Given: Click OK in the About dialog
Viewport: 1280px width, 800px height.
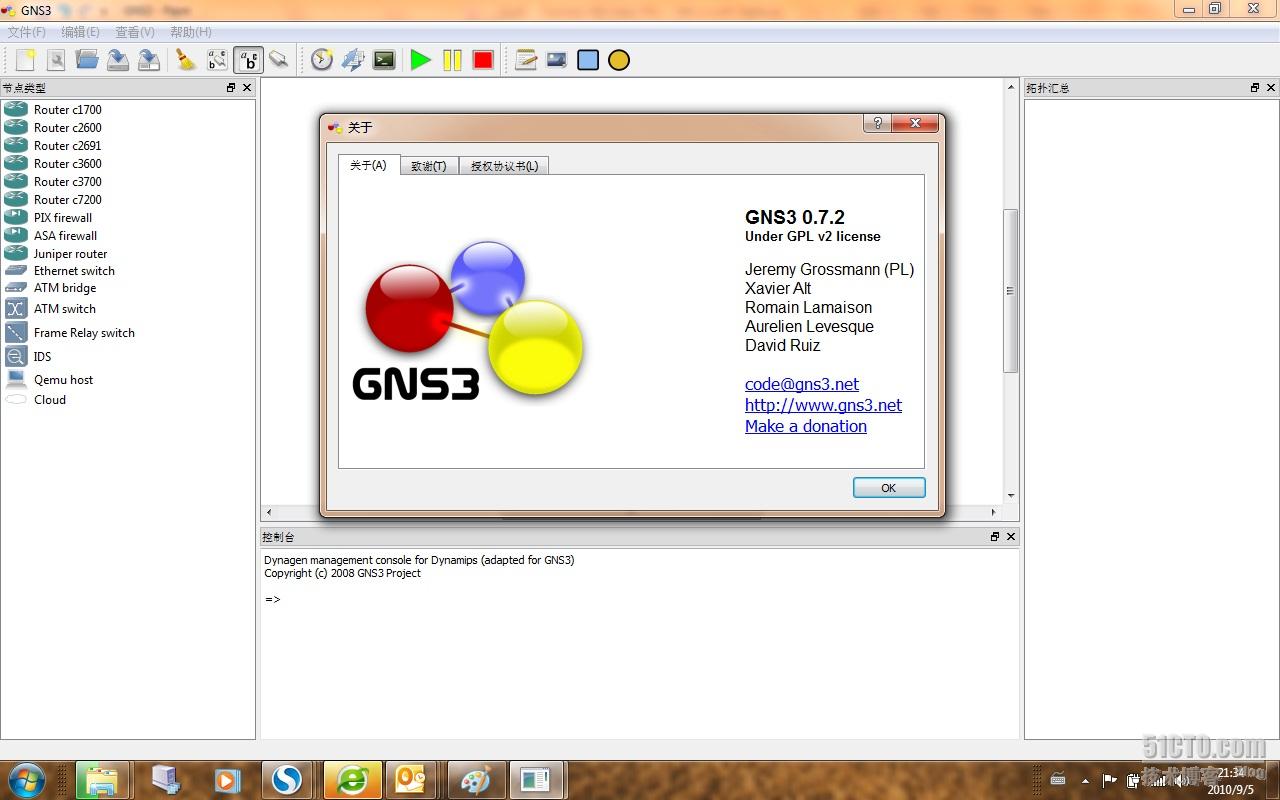Looking at the screenshot, I should point(889,488).
